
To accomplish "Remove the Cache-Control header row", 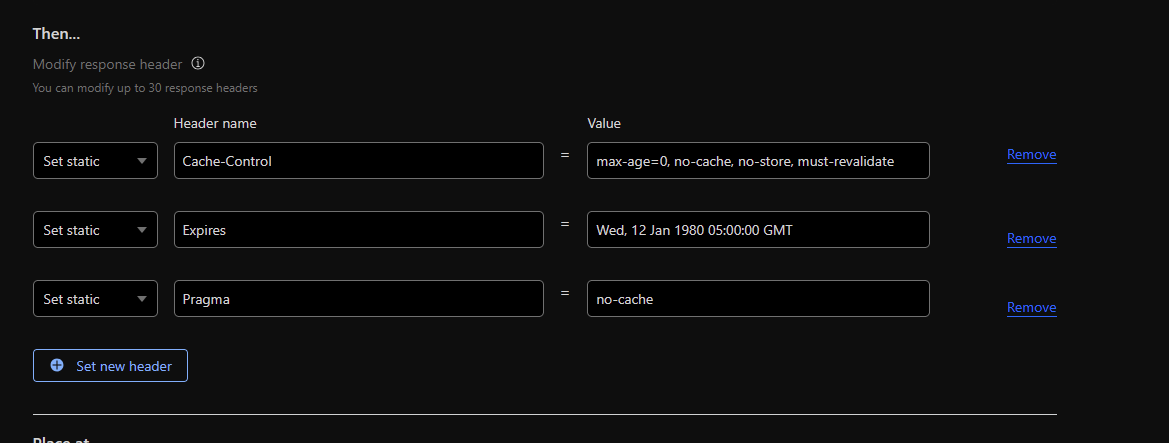I will tap(1031, 155).
